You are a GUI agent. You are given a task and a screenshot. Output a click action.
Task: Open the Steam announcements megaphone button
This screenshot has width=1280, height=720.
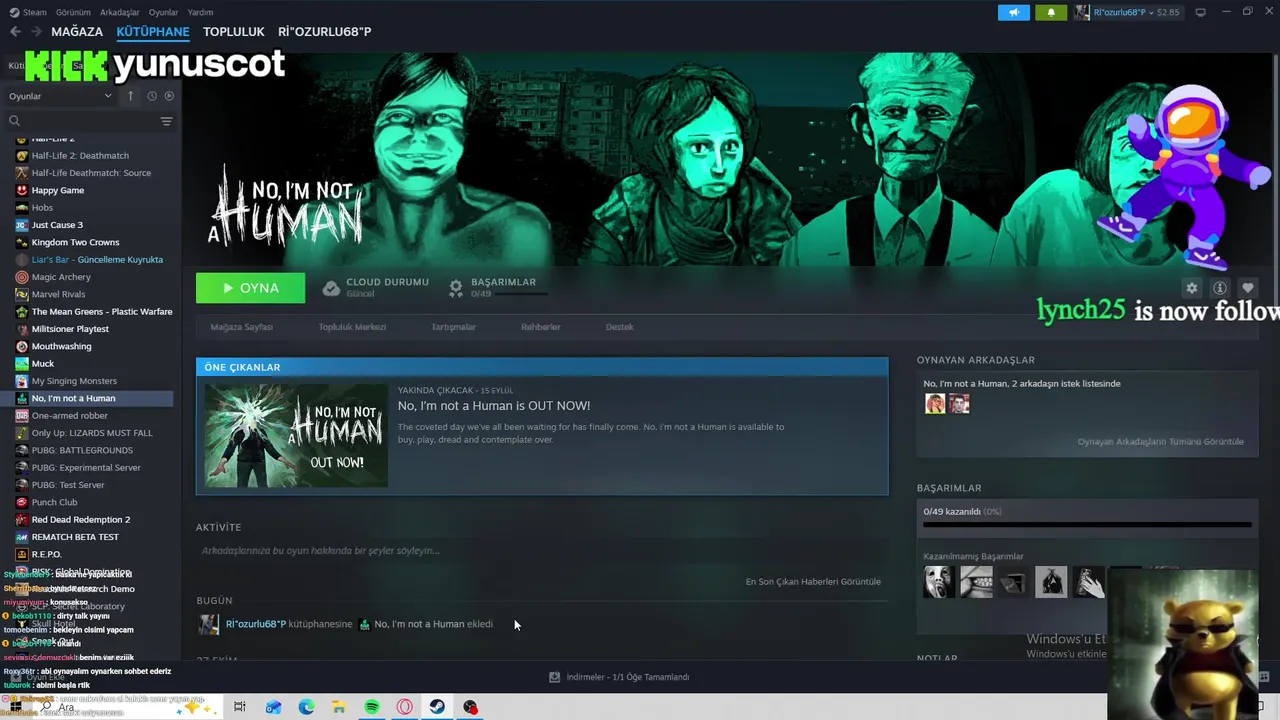[x=1013, y=12]
